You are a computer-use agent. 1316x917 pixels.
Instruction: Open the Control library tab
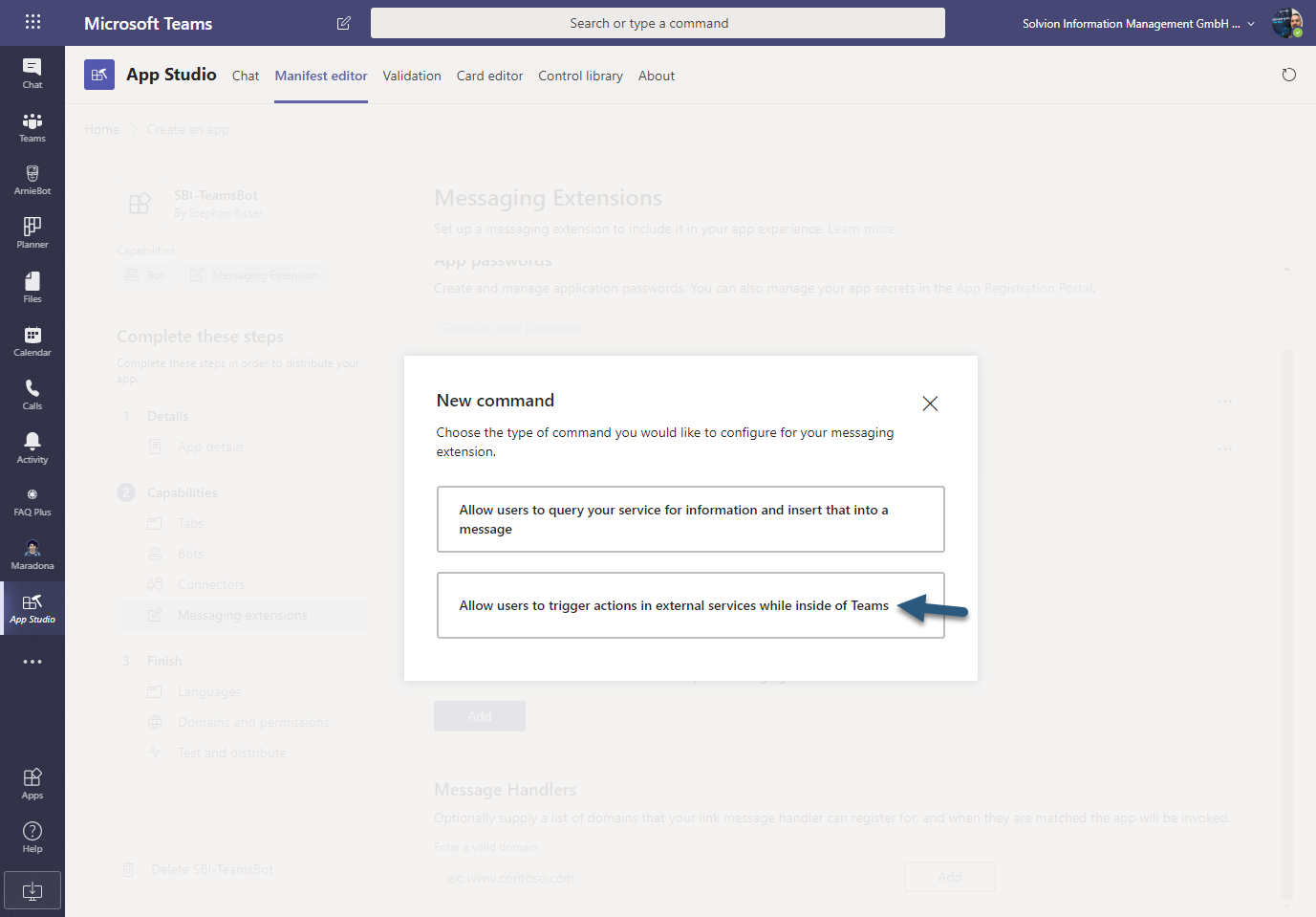pyautogui.click(x=580, y=76)
